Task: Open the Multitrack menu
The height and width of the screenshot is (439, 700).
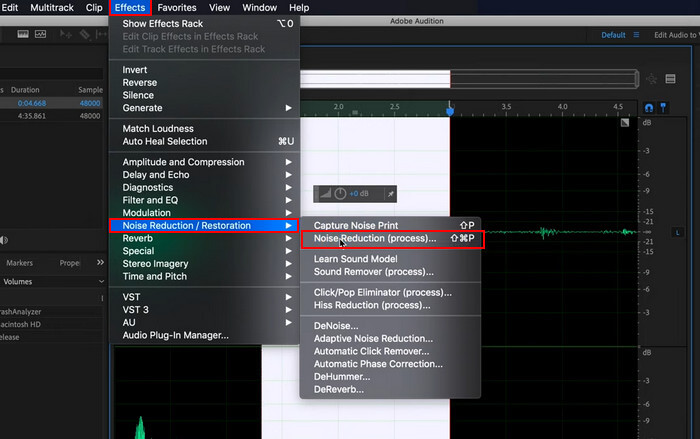Action: click(52, 8)
